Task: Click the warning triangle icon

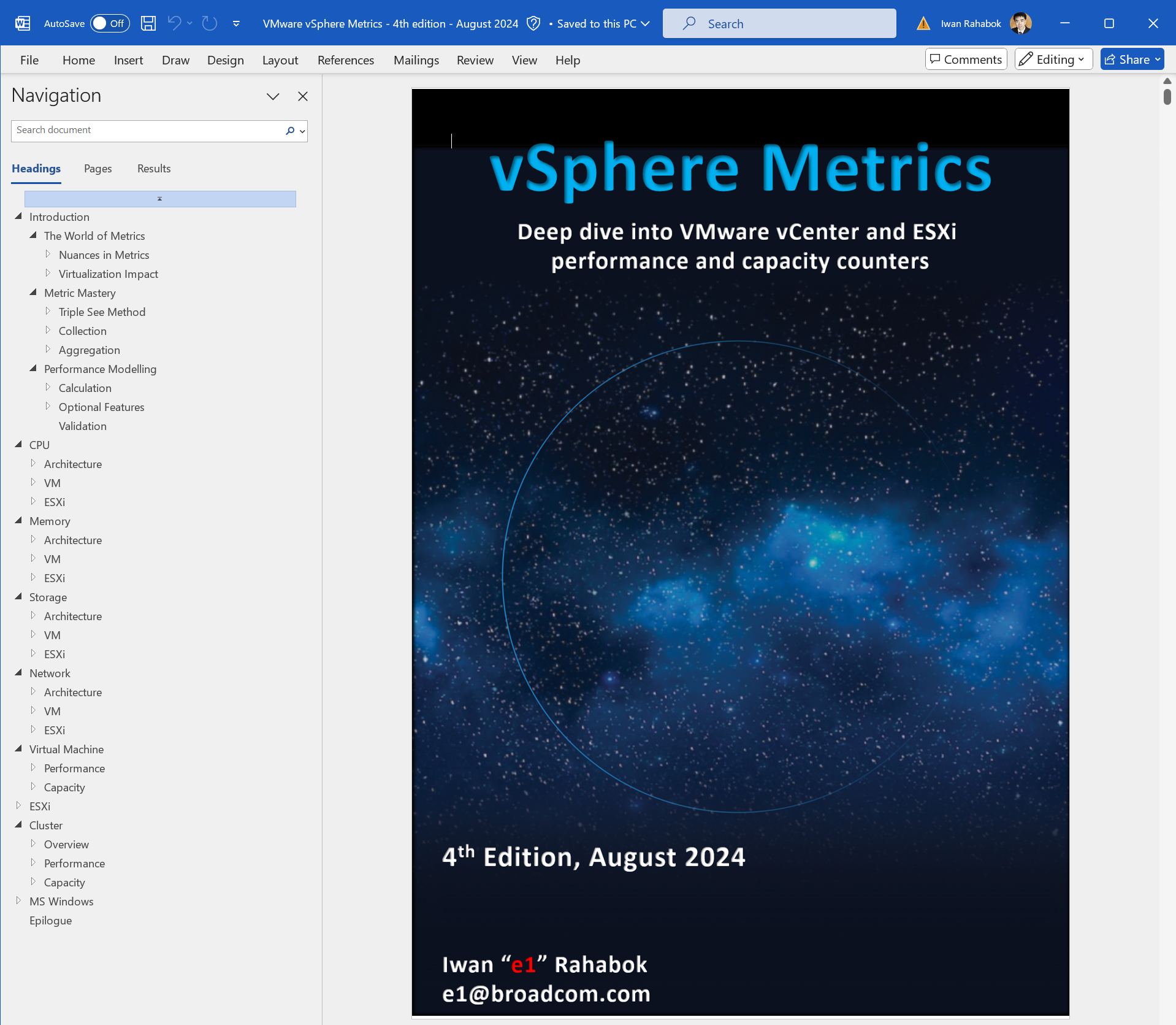Action: click(923, 23)
